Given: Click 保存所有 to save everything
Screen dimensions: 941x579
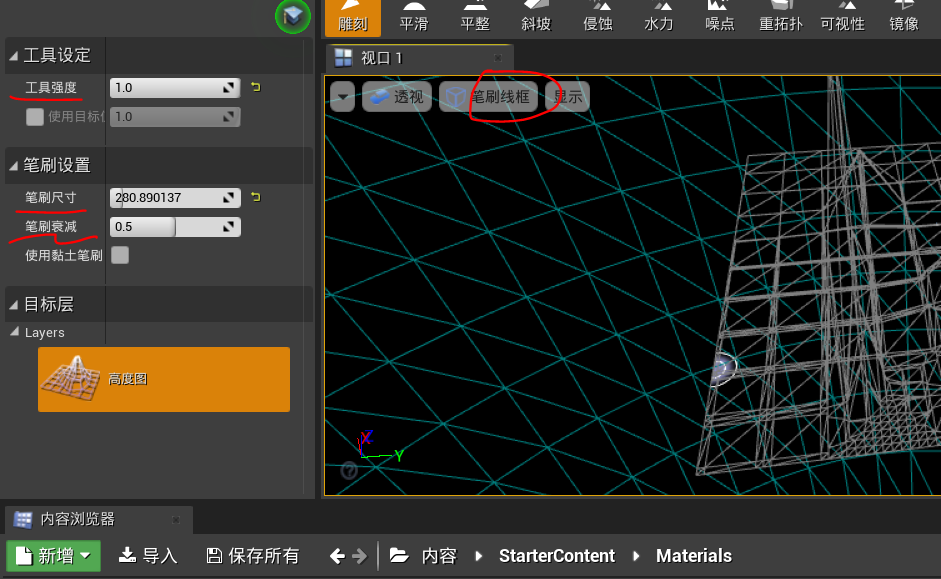Looking at the screenshot, I should [x=252, y=555].
